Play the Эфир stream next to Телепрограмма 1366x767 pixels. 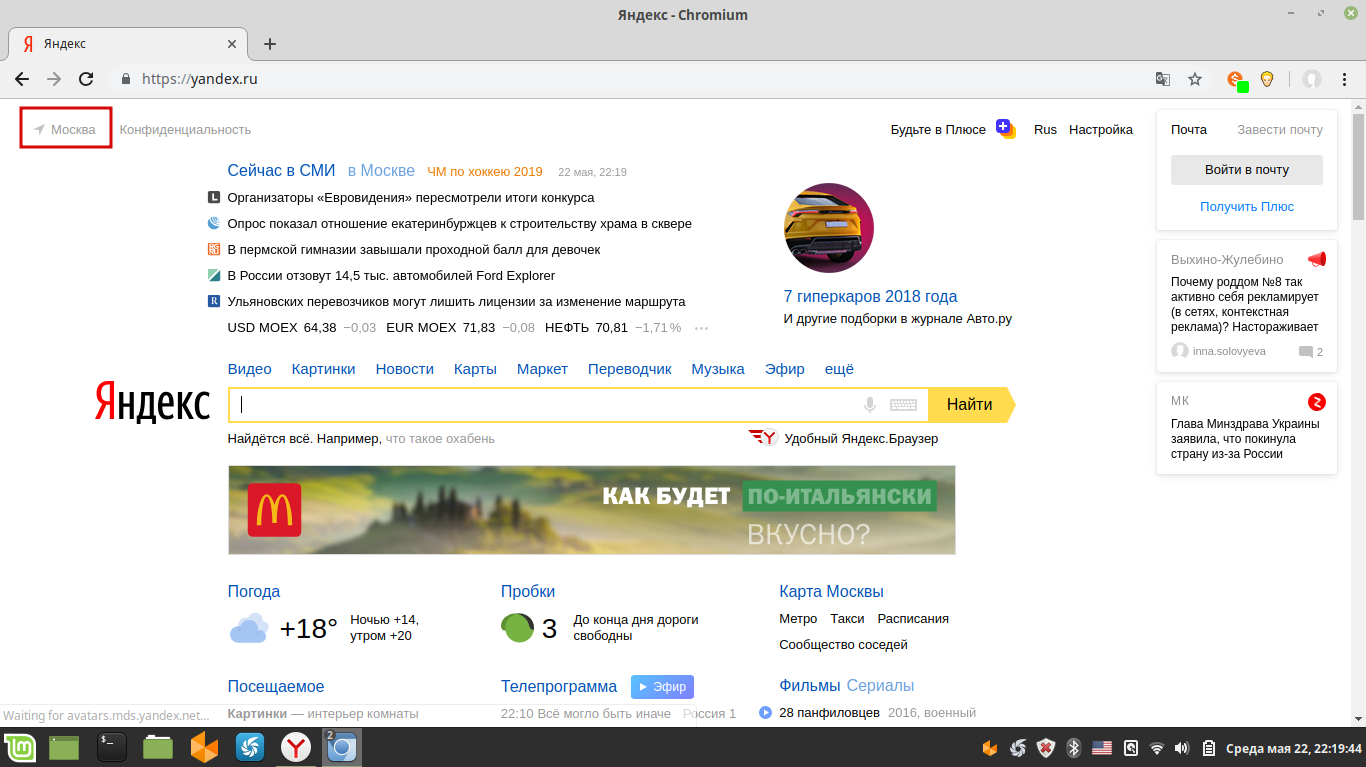pyautogui.click(x=663, y=687)
